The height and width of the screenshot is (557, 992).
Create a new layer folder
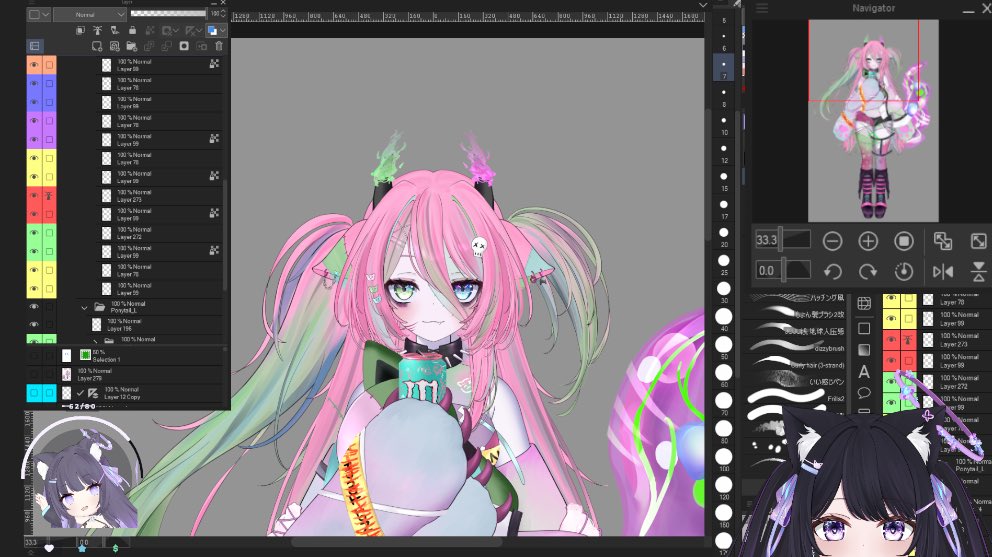132,46
